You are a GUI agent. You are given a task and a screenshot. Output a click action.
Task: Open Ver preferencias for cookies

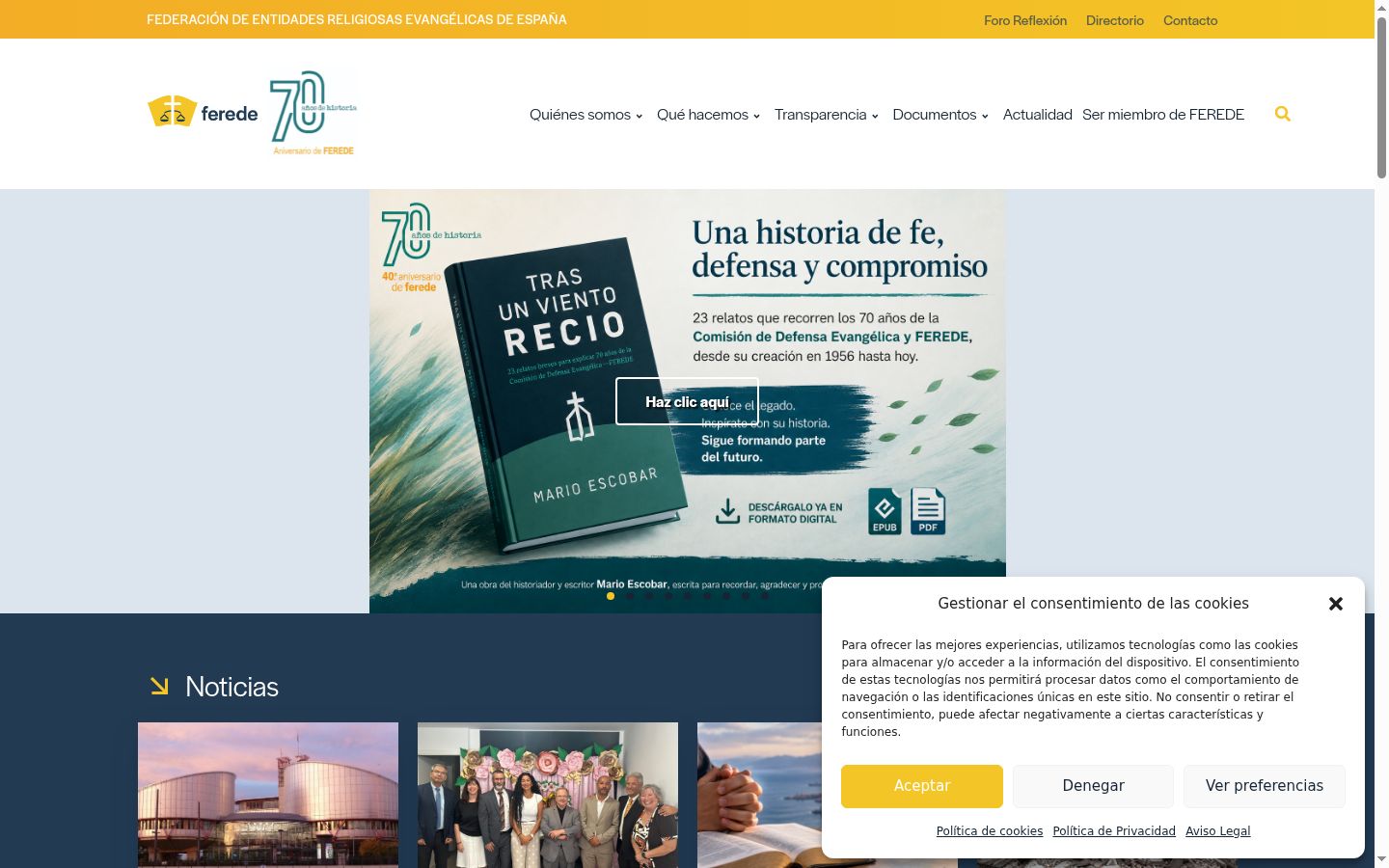(x=1265, y=786)
